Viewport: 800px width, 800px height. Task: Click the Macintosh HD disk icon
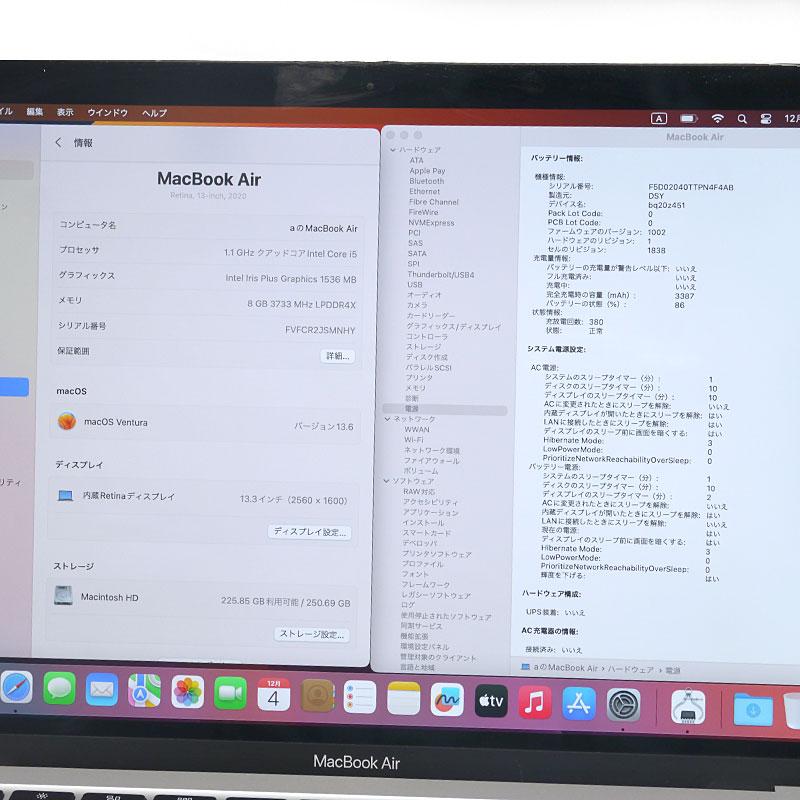(x=63, y=596)
